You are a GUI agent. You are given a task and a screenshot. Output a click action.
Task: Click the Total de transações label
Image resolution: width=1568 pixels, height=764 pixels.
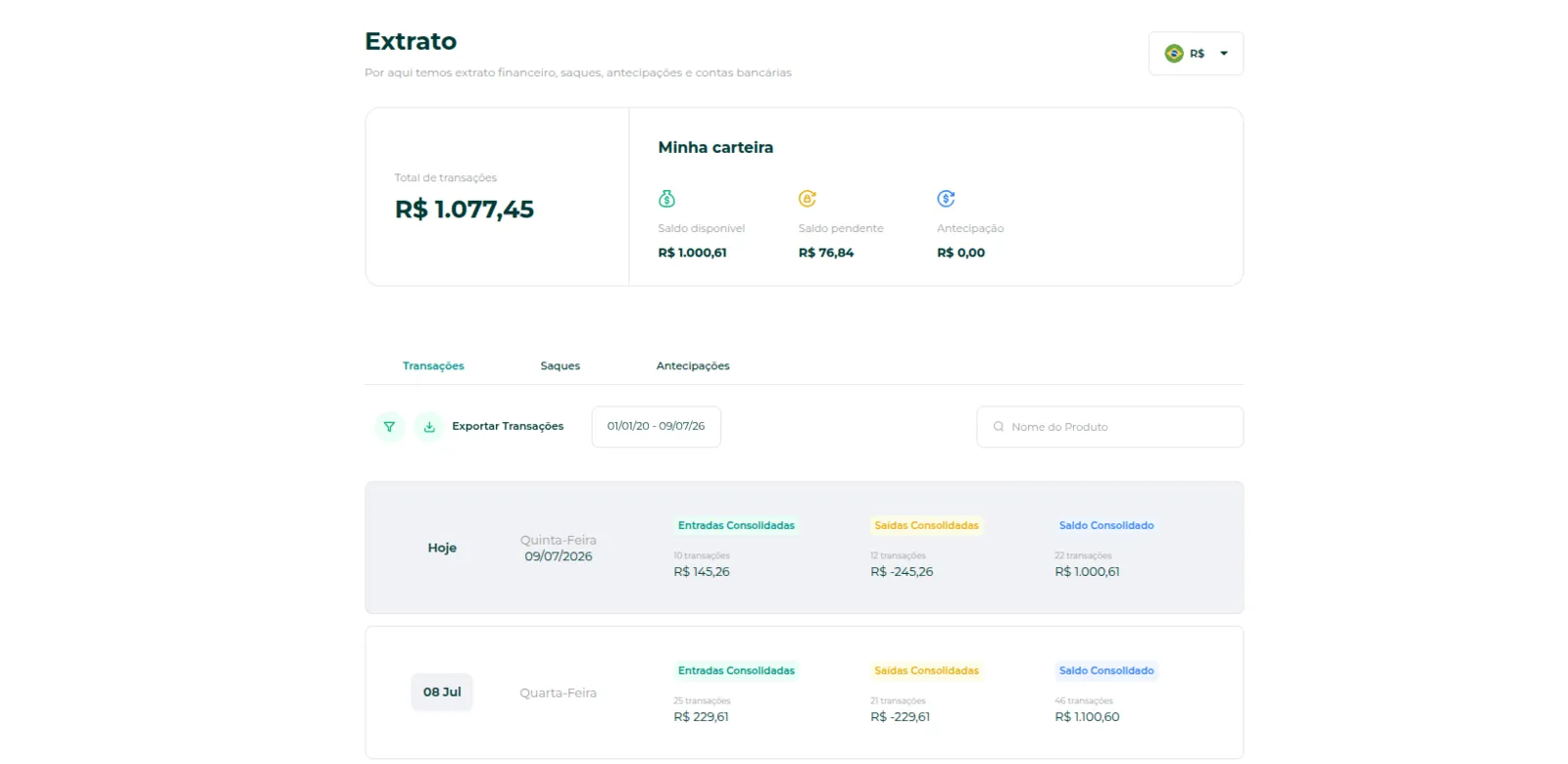[x=446, y=178]
